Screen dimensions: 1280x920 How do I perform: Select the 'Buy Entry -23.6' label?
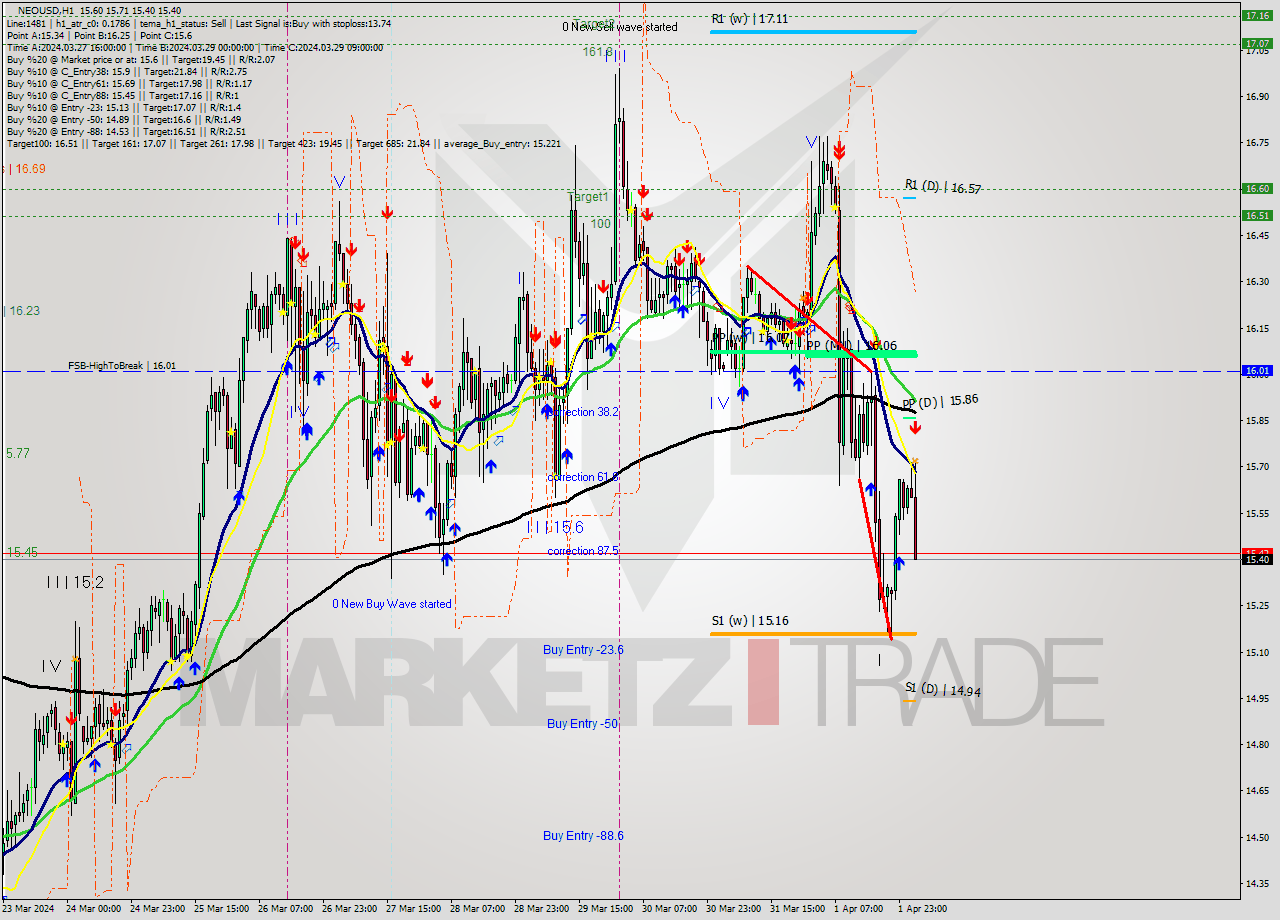(x=584, y=650)
